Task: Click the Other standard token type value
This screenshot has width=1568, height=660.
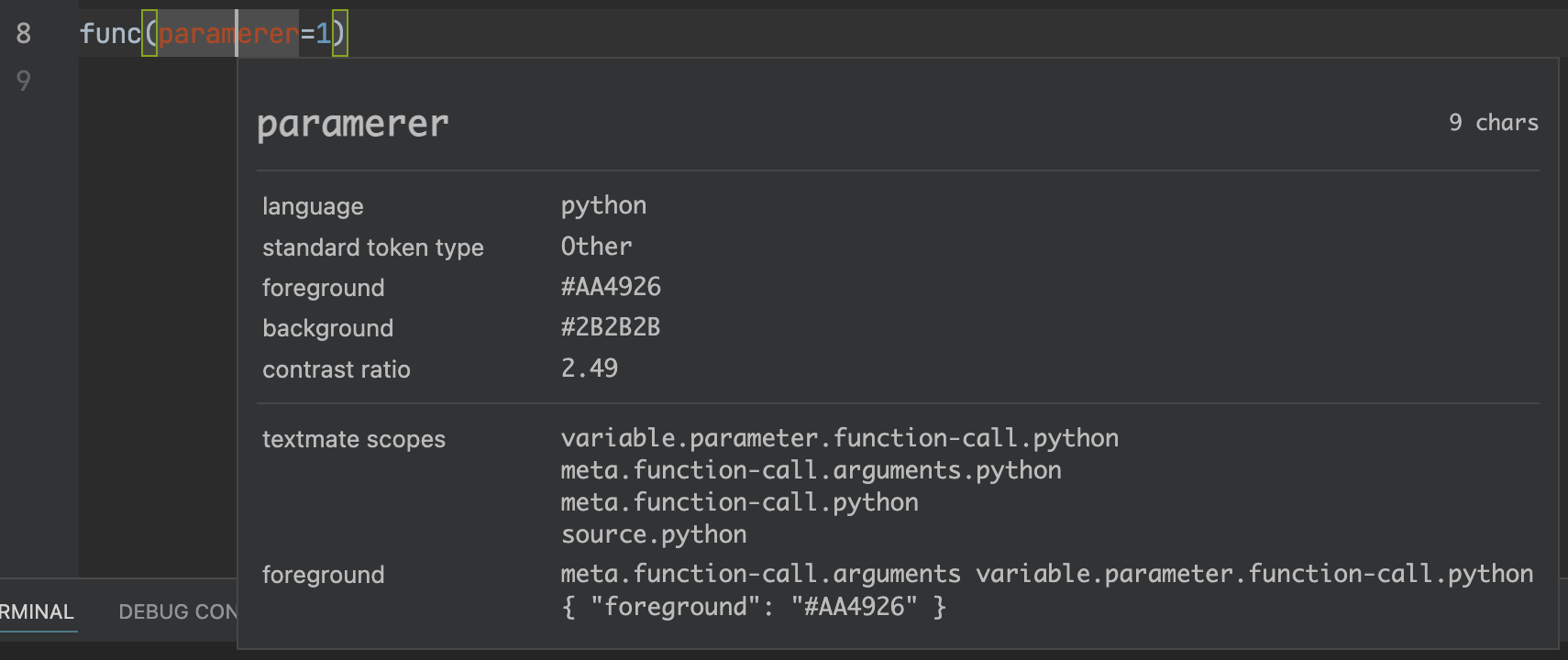Action: pos(596,247)
